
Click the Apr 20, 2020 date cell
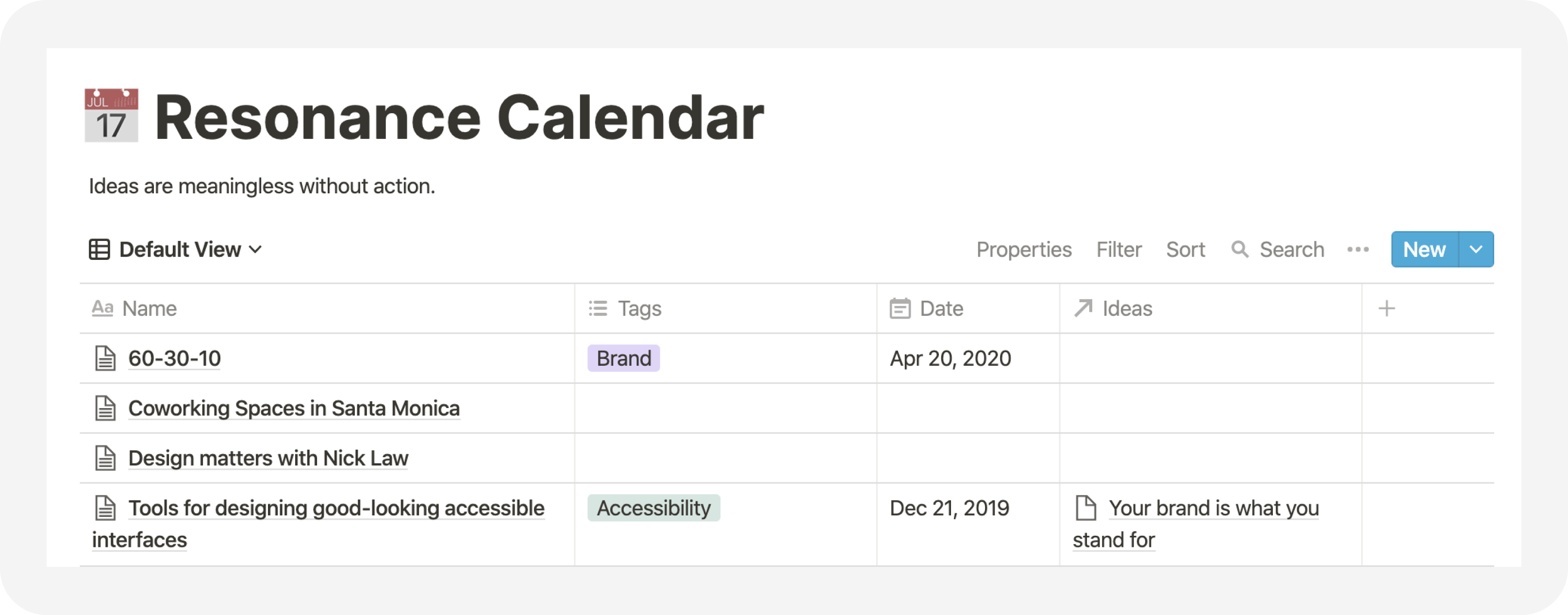pyautogui.click(x=968, y=358)
